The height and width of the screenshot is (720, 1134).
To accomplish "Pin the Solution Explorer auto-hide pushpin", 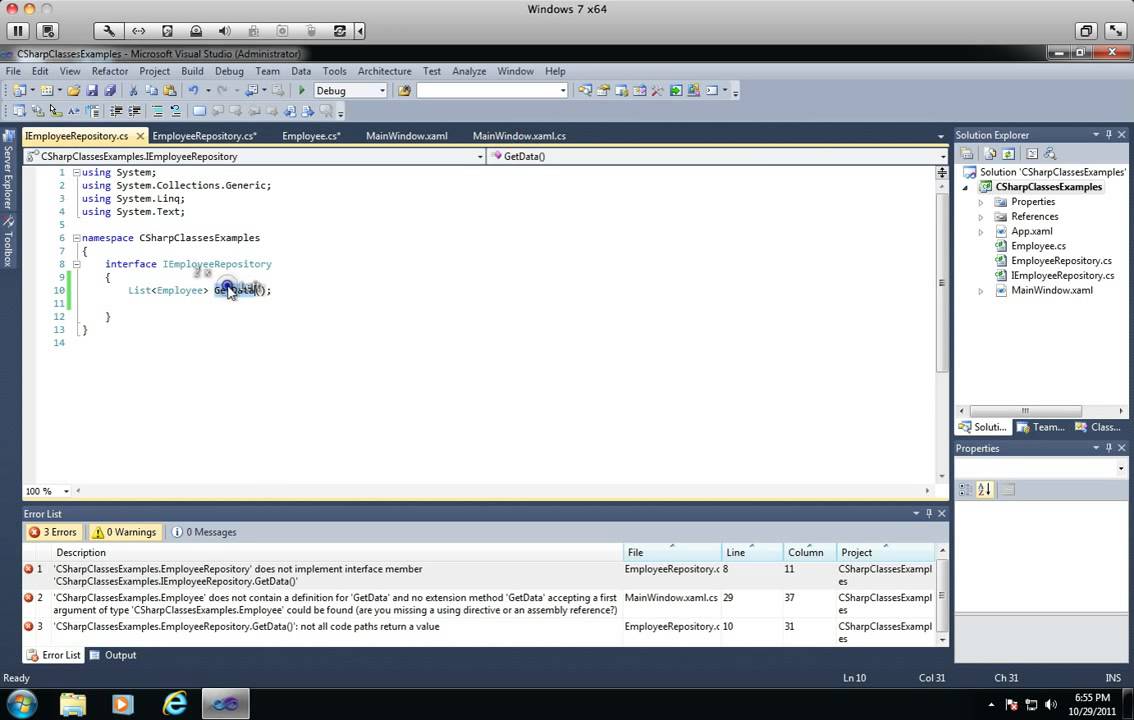I will [1109, 134].
